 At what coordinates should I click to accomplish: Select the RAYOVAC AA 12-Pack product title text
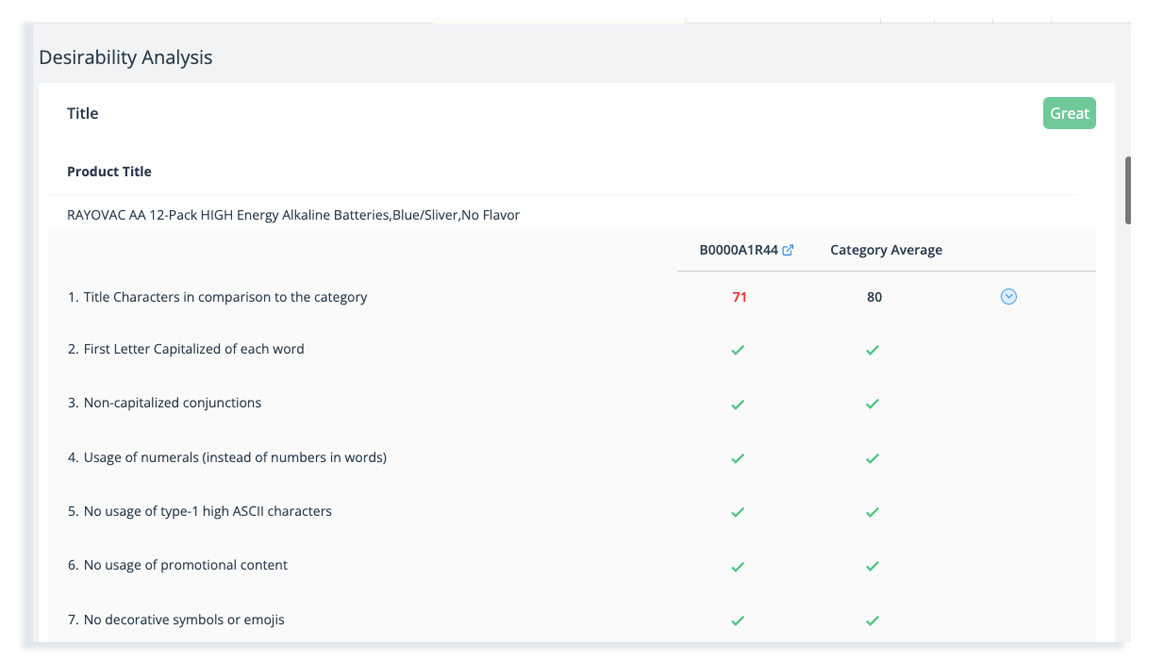click(293, 215)
